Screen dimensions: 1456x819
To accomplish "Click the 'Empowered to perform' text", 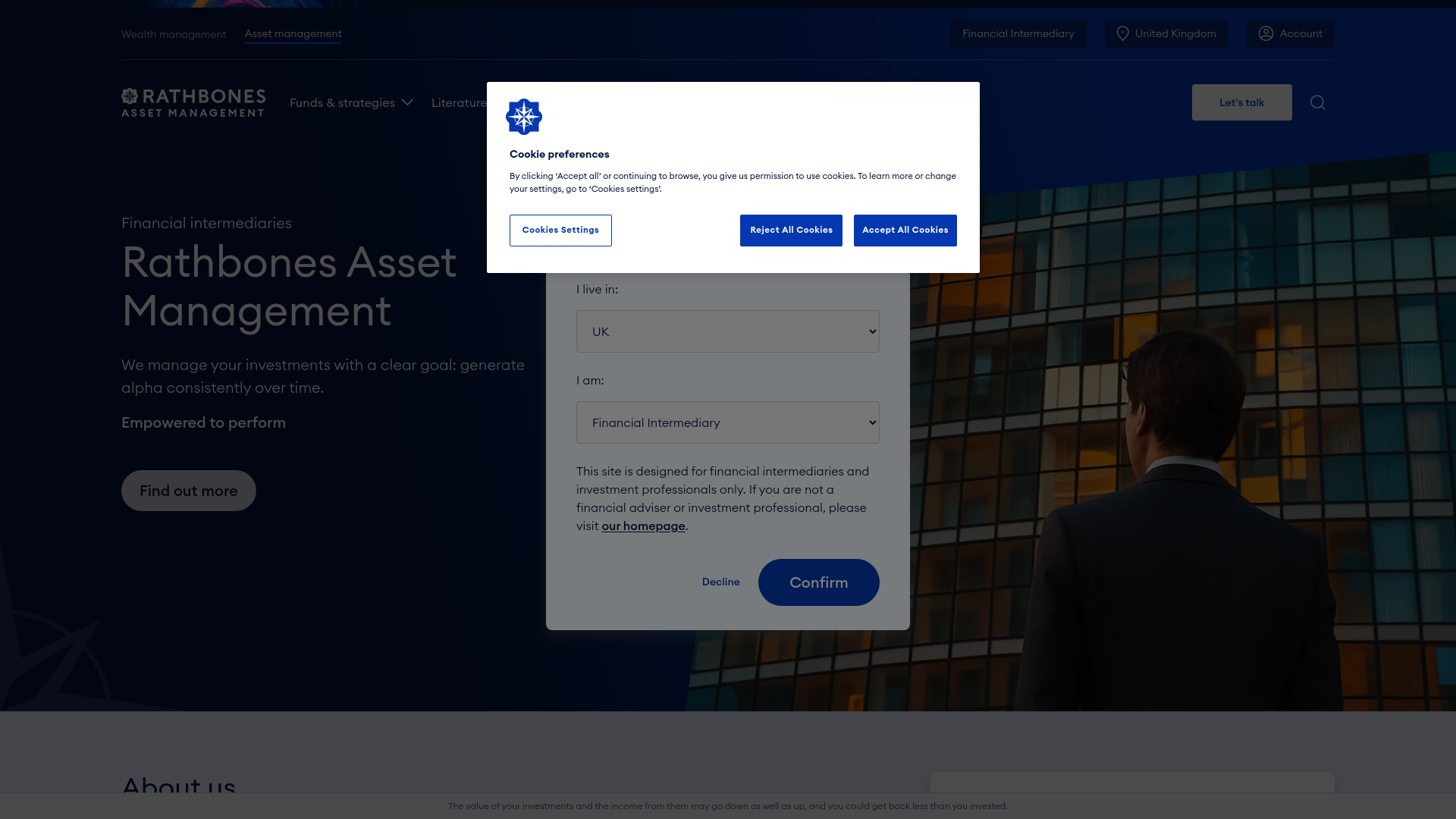I will coord(203,422).
